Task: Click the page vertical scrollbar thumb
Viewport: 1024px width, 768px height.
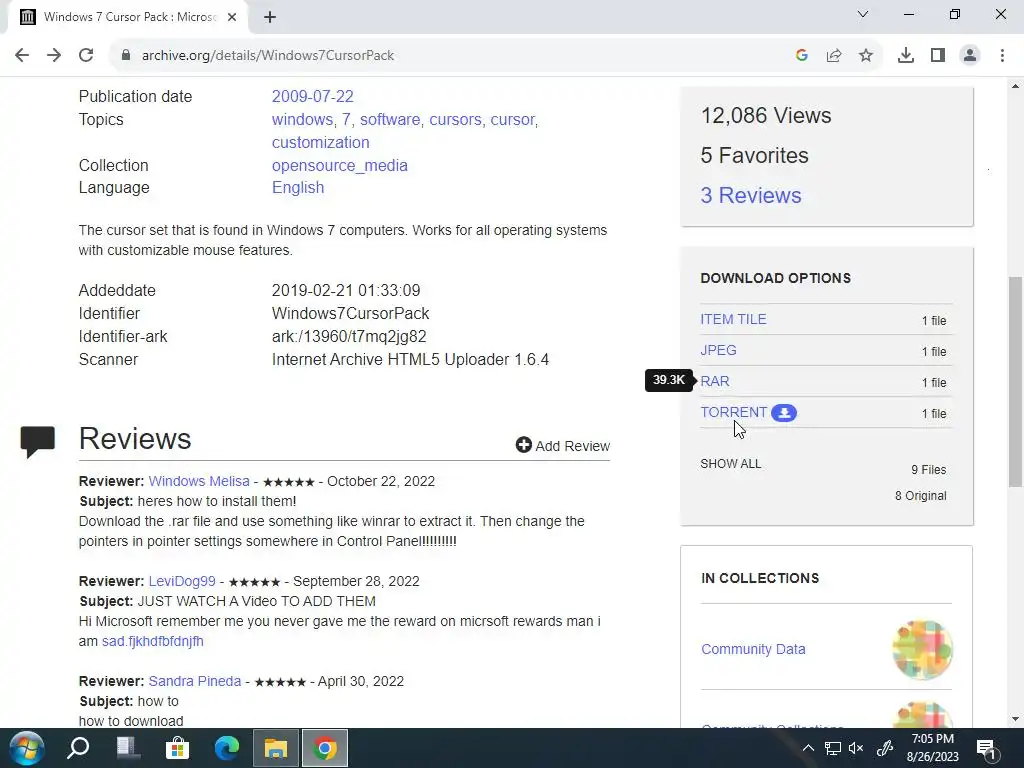Action: [x=1015, y=381]
